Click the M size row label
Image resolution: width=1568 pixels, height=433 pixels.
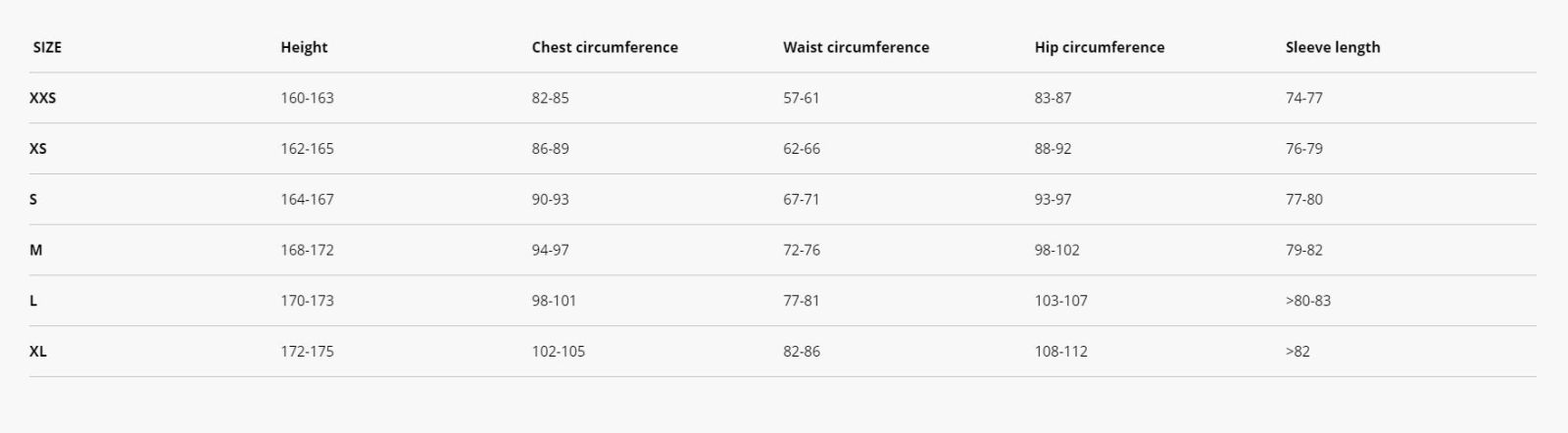tap(35, 251)
